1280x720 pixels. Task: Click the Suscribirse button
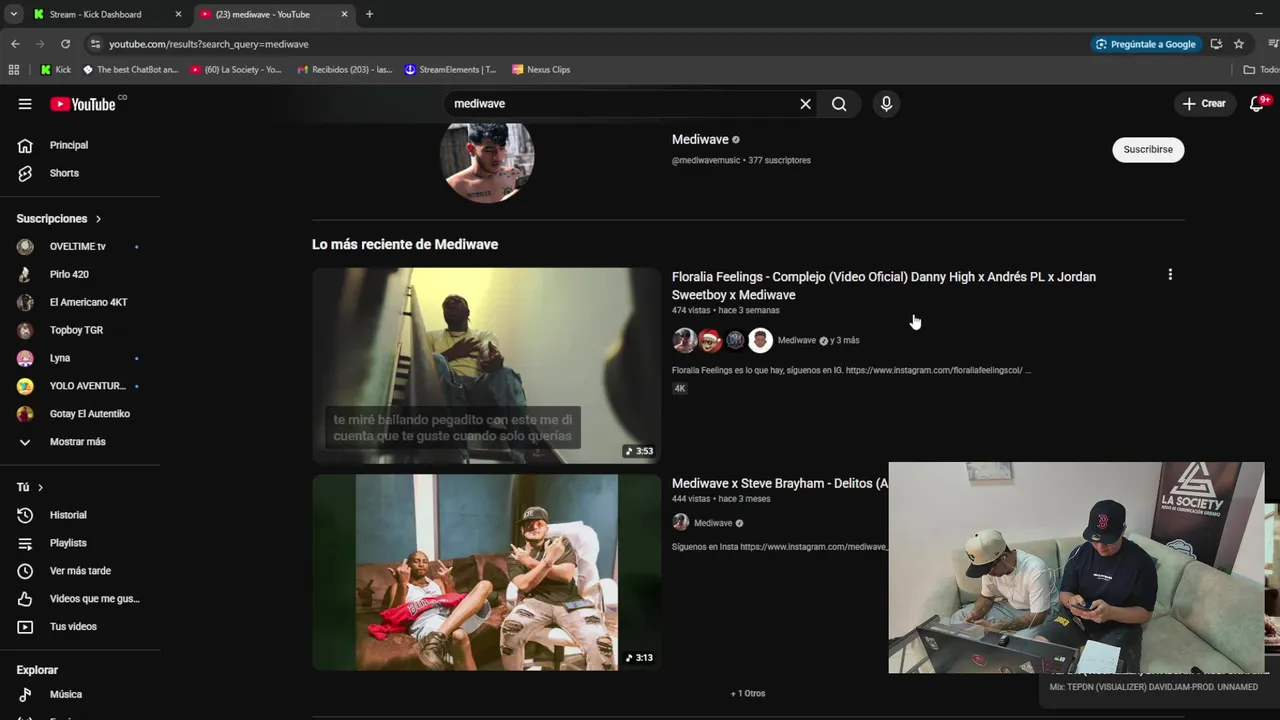coord(1148,149)
